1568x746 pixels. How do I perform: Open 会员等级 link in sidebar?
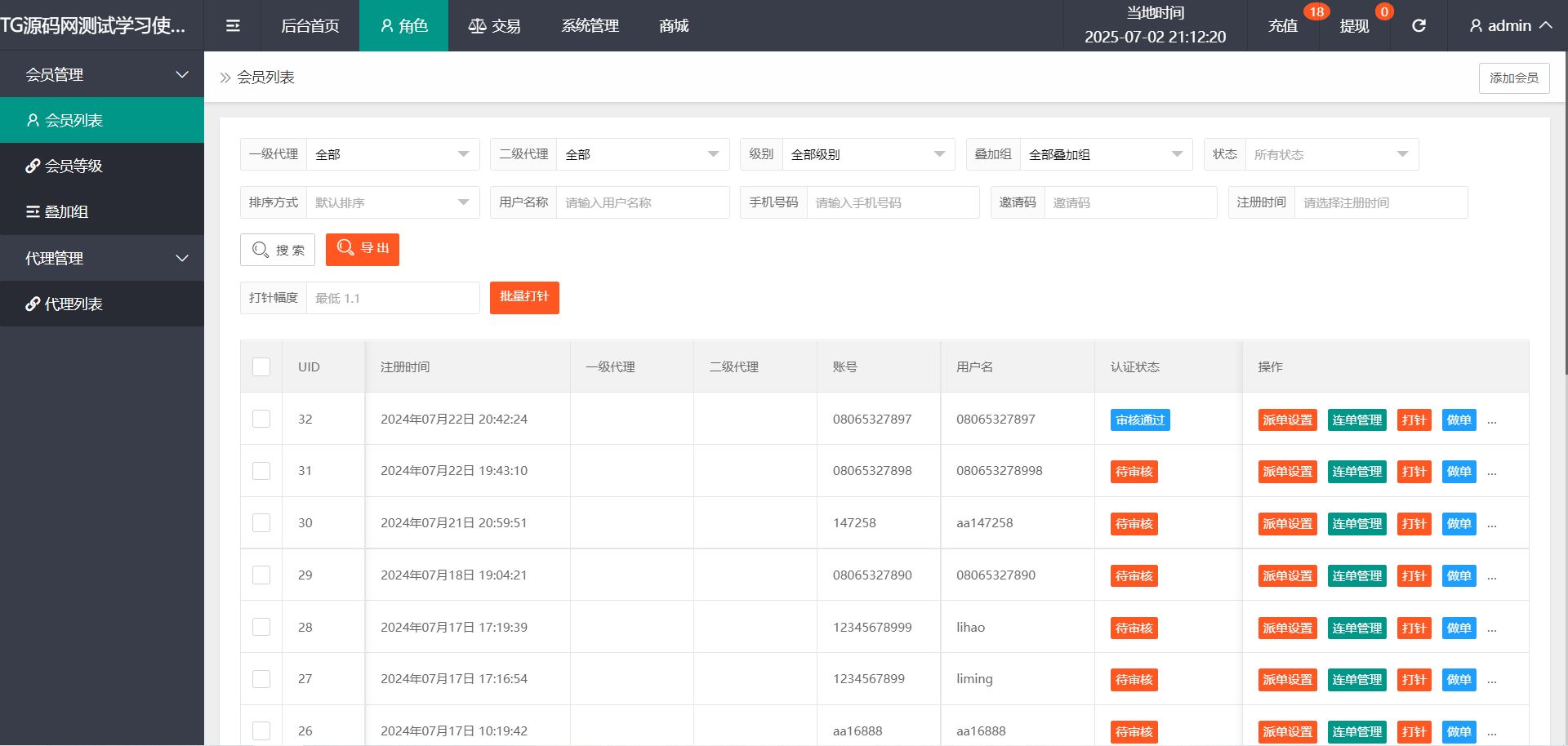73,166
